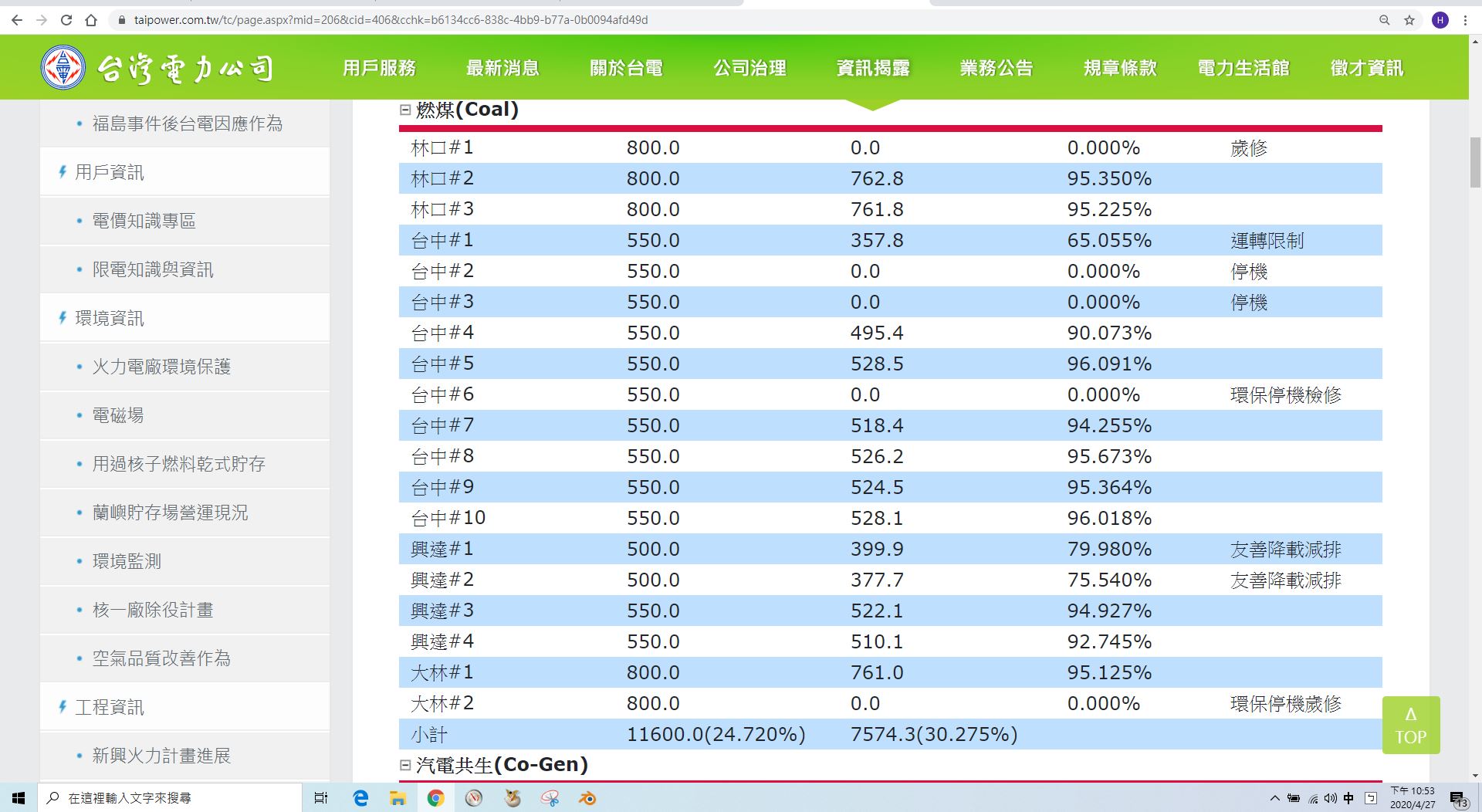Open volume control in tray
The height and width of the screenshot is (812, 1482).
pyautogui.click(x=1330, y=798)
